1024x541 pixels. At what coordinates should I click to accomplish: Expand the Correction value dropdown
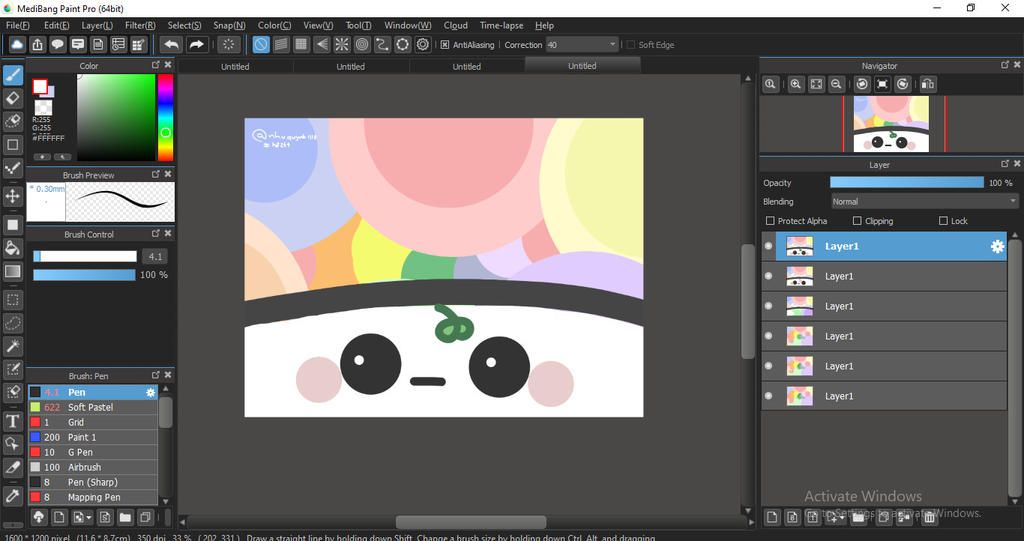click(x=612, y=45)
